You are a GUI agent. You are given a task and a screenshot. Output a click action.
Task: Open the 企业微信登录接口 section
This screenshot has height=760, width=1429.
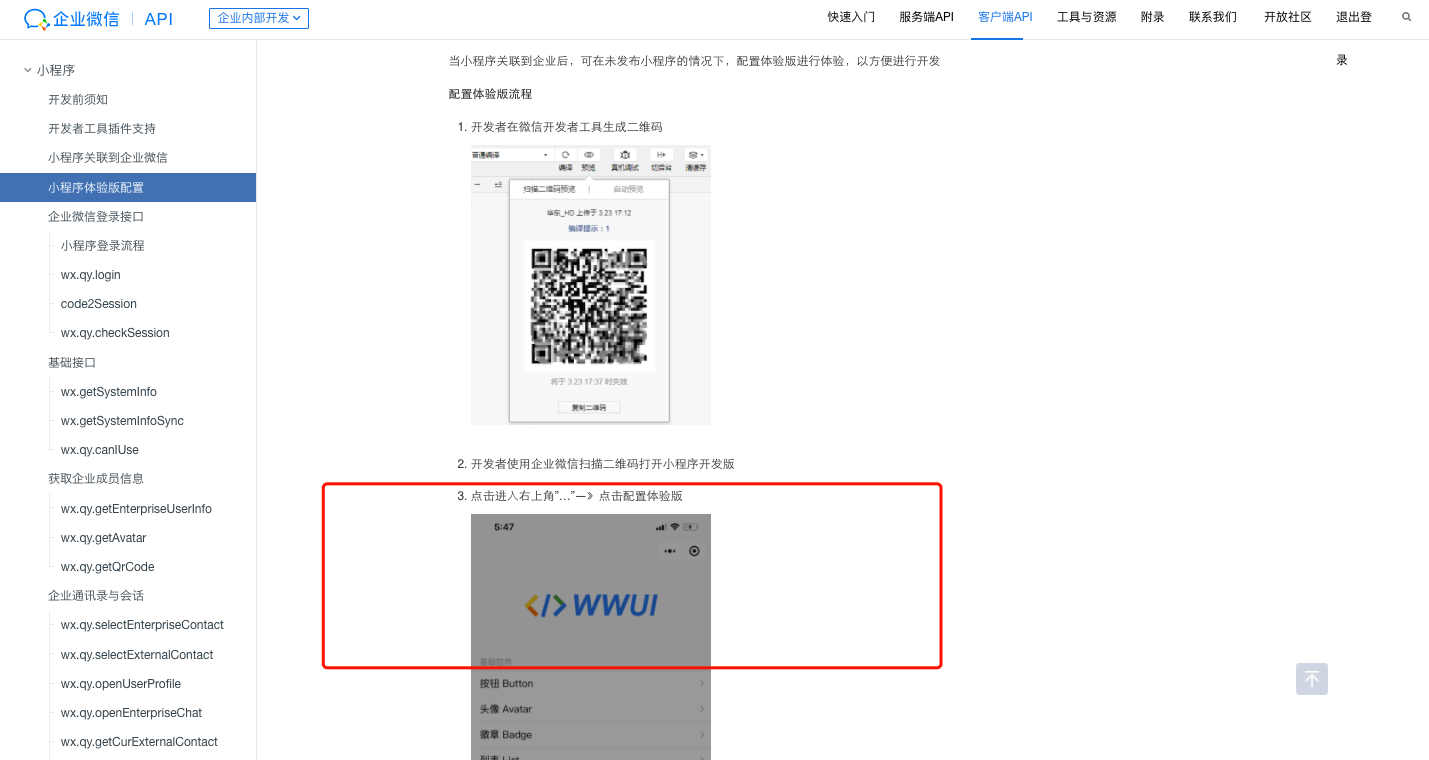pyautogui.click(x=97, y=217)
